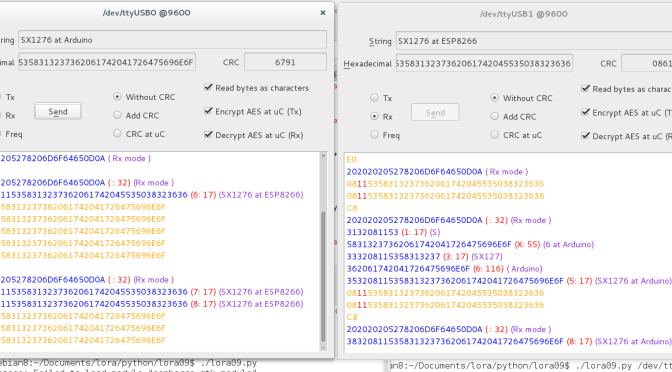672x372 pixels.
Task: Select Rx radio button in right window
Action: (x=375, y=116)
